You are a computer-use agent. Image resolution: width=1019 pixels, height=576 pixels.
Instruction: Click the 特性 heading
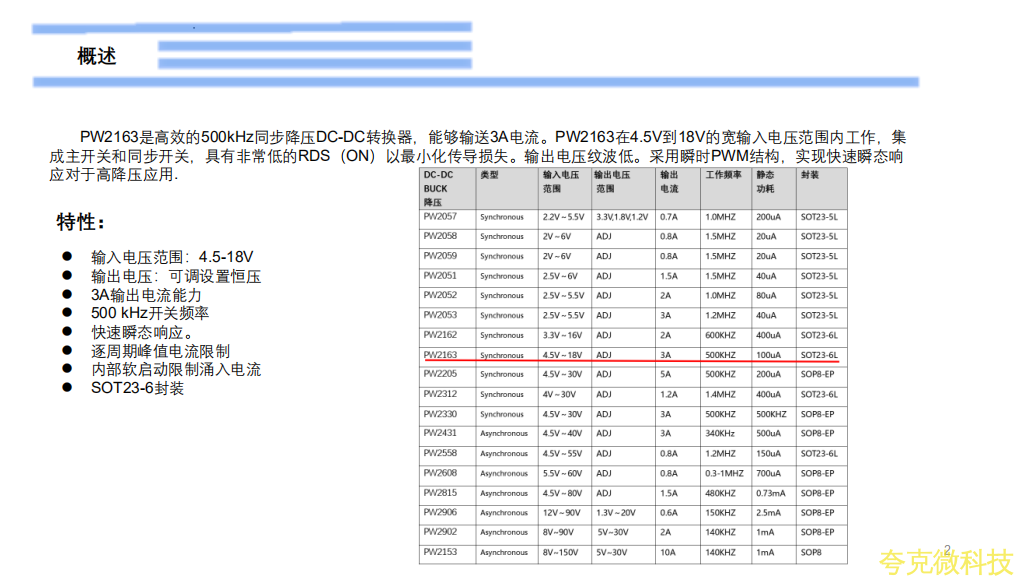tap(81, 222)
